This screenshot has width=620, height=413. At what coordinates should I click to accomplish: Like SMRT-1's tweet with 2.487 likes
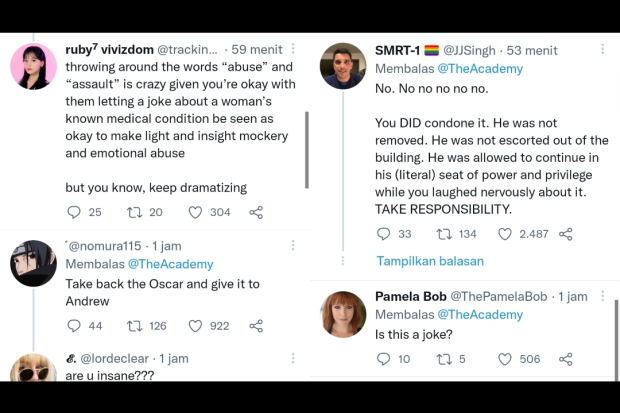click(x=506, y=234)
